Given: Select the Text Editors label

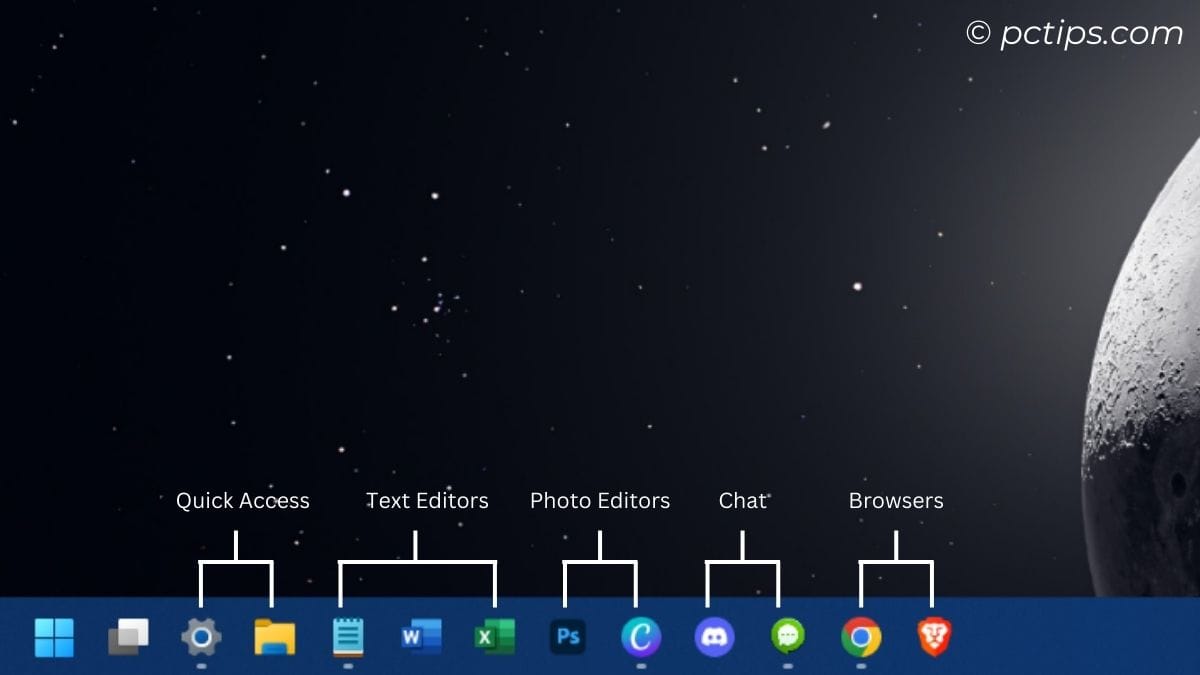Looking at the screenshot, I should (428, 500).
